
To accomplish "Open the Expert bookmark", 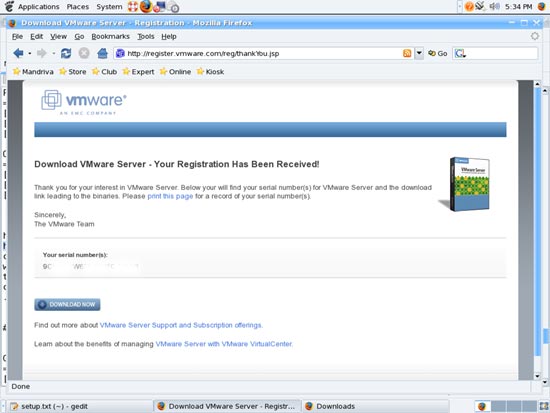I will (x=139, y=72).
